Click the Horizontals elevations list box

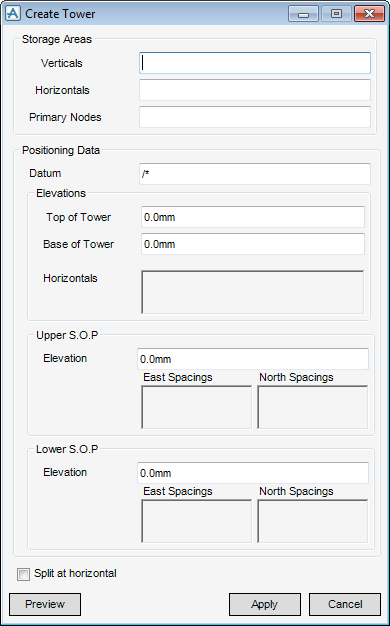pyautogui.click(x=252, y=292)
